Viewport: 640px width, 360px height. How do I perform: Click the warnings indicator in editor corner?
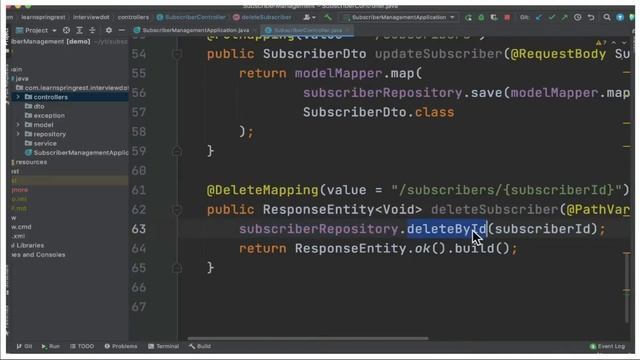coord(601,42)
